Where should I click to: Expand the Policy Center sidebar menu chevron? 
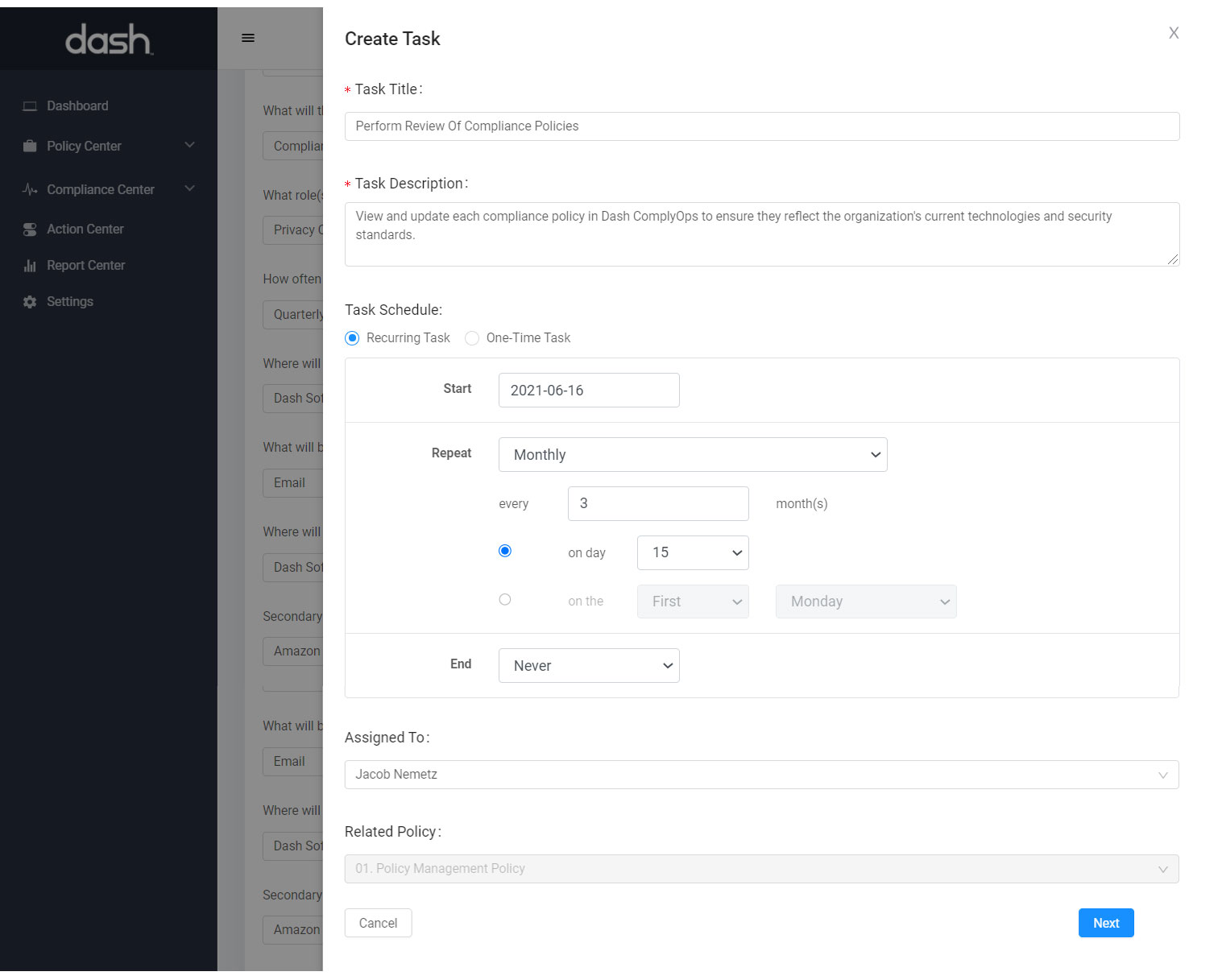tap(190, 145)
